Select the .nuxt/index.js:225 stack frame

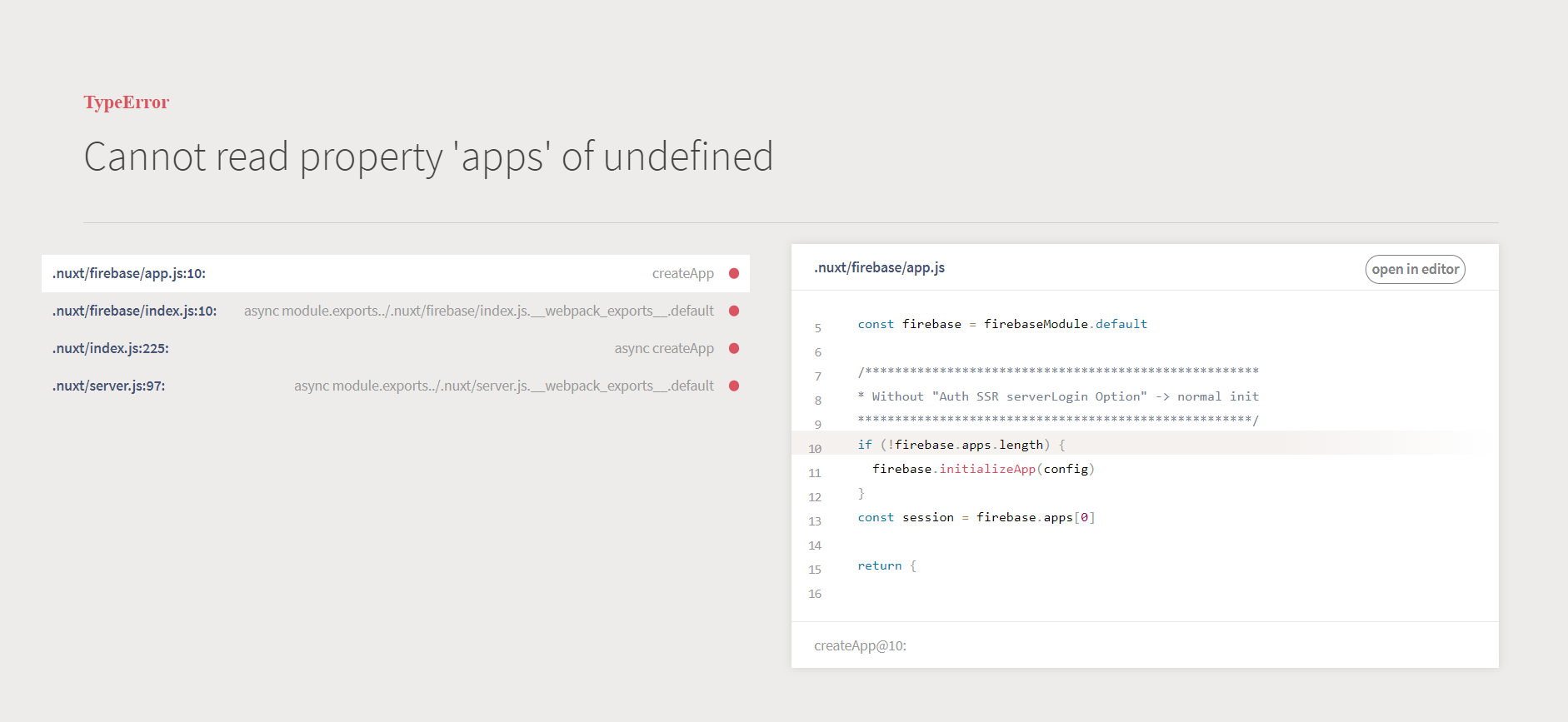(396, 348)
